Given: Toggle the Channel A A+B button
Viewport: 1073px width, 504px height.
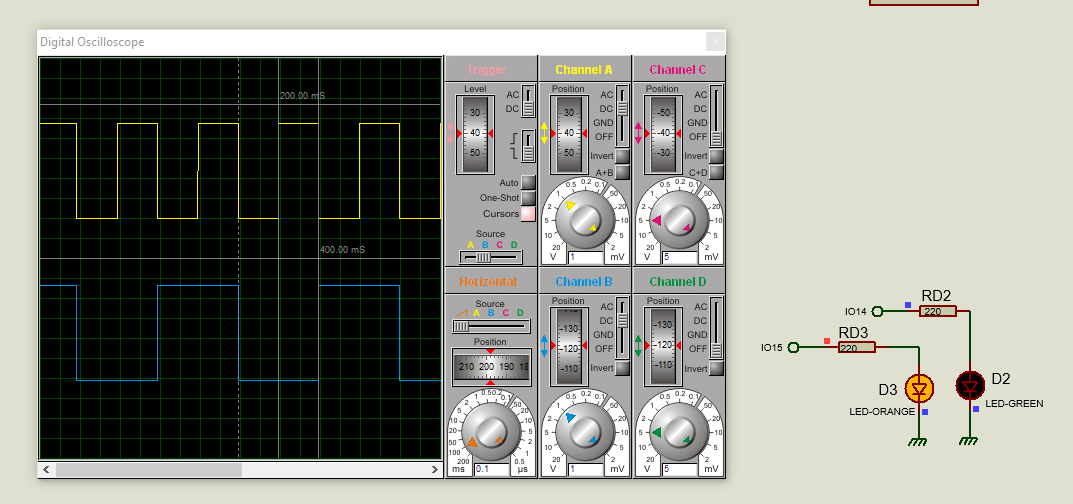Looking at the screenshot, I should tap(622, 172).
